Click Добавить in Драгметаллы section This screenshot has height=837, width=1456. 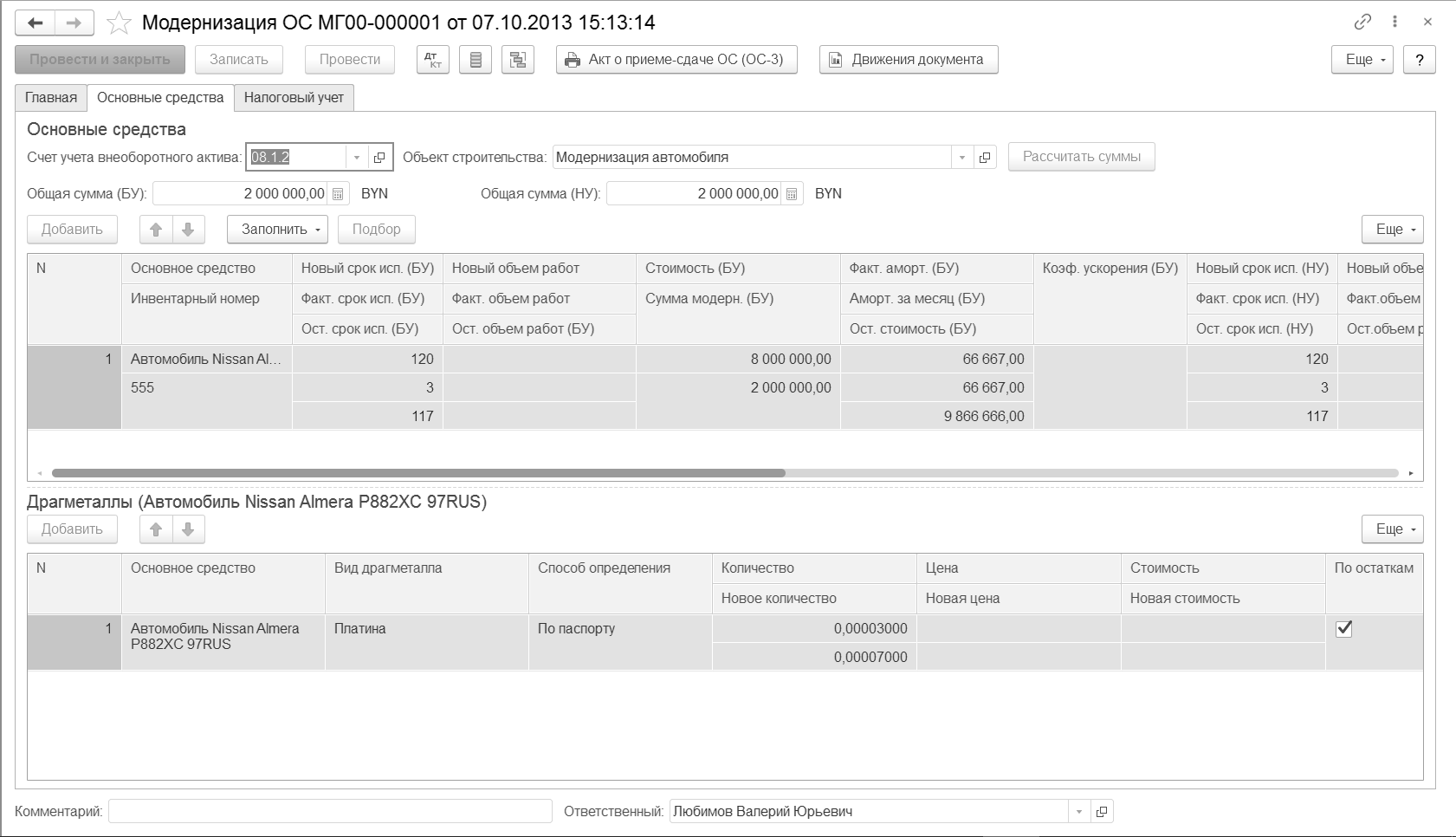[x=72, y=529]
